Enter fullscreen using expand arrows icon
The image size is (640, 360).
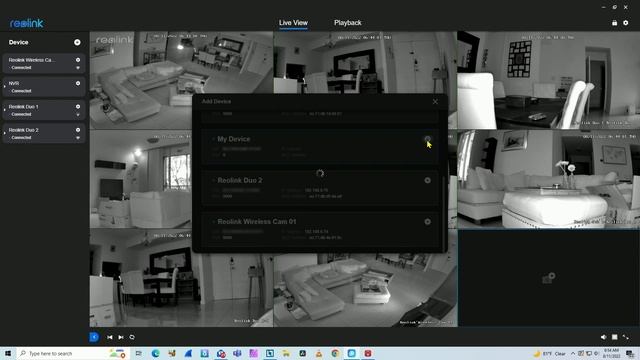pos(625,337)
